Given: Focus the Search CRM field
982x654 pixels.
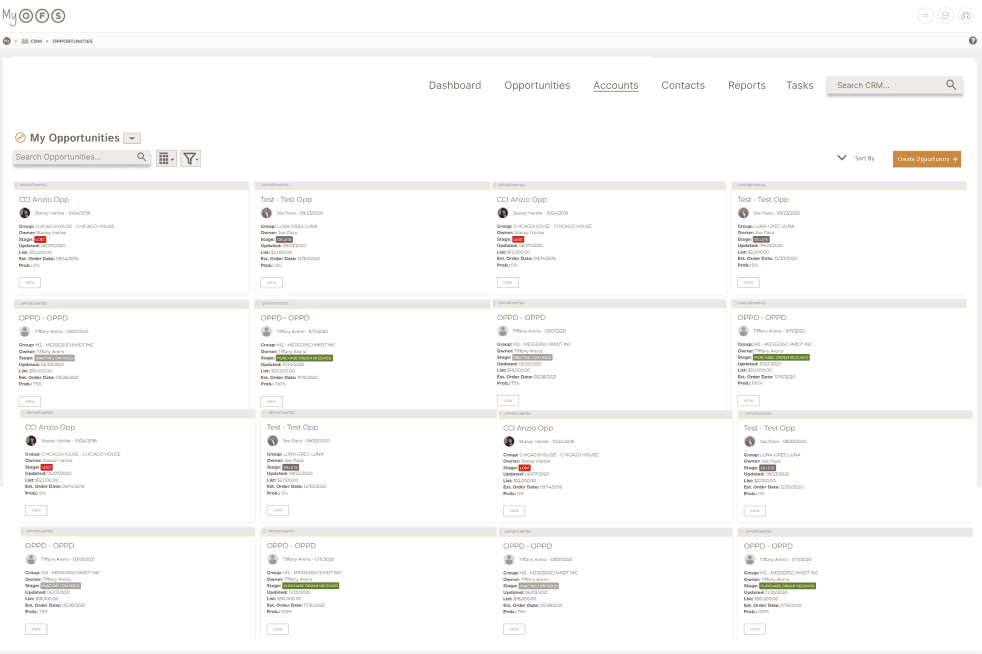Looking at the screenshot, I should pos(894,85).
